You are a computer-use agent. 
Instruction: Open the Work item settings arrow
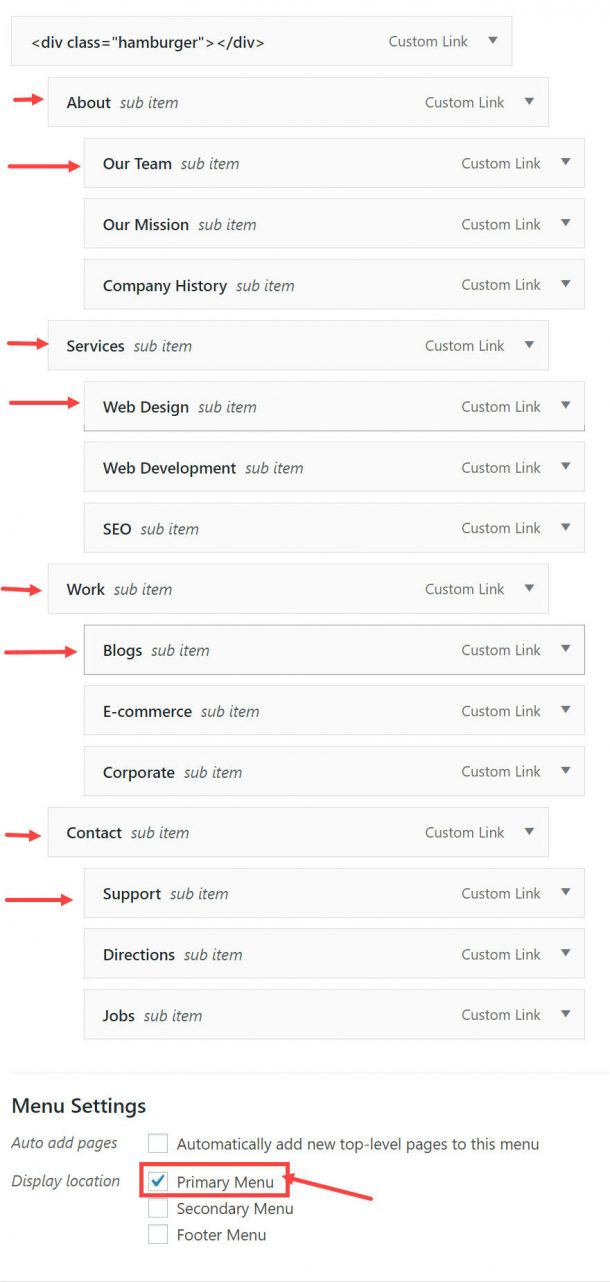point(529,589)
